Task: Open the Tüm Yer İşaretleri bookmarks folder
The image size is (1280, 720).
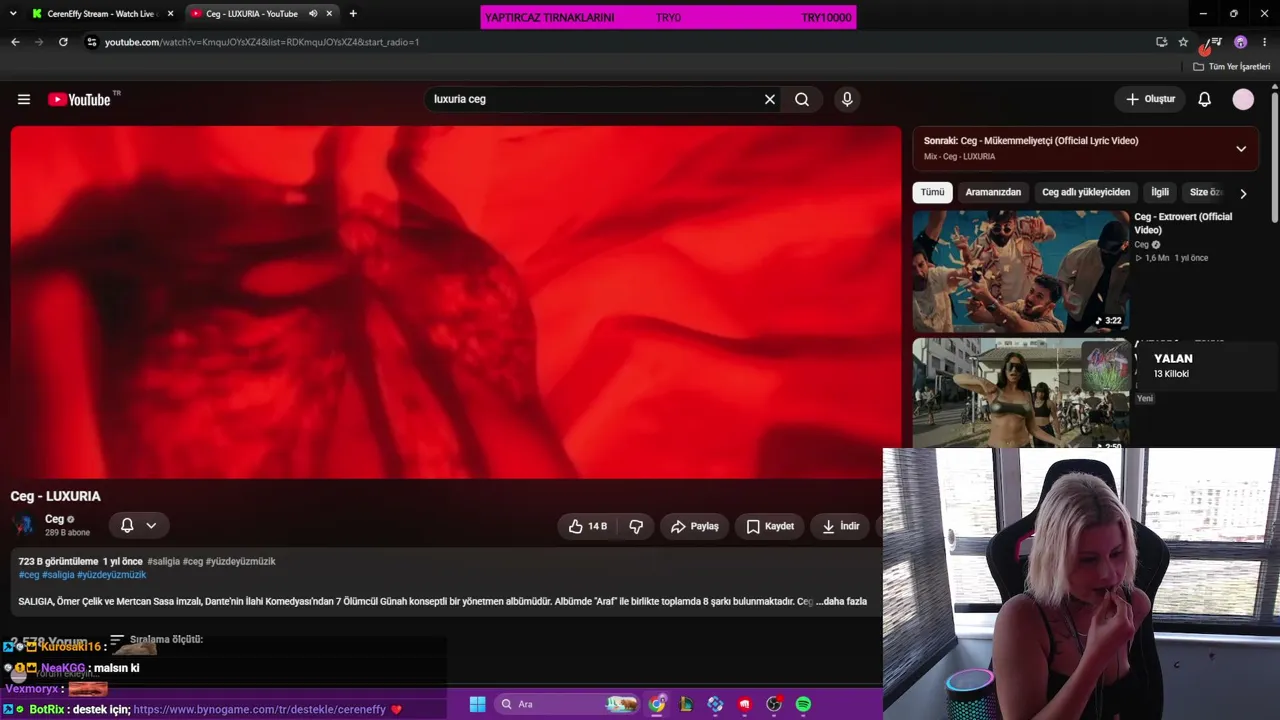Action: click(x=1232, y=67)
